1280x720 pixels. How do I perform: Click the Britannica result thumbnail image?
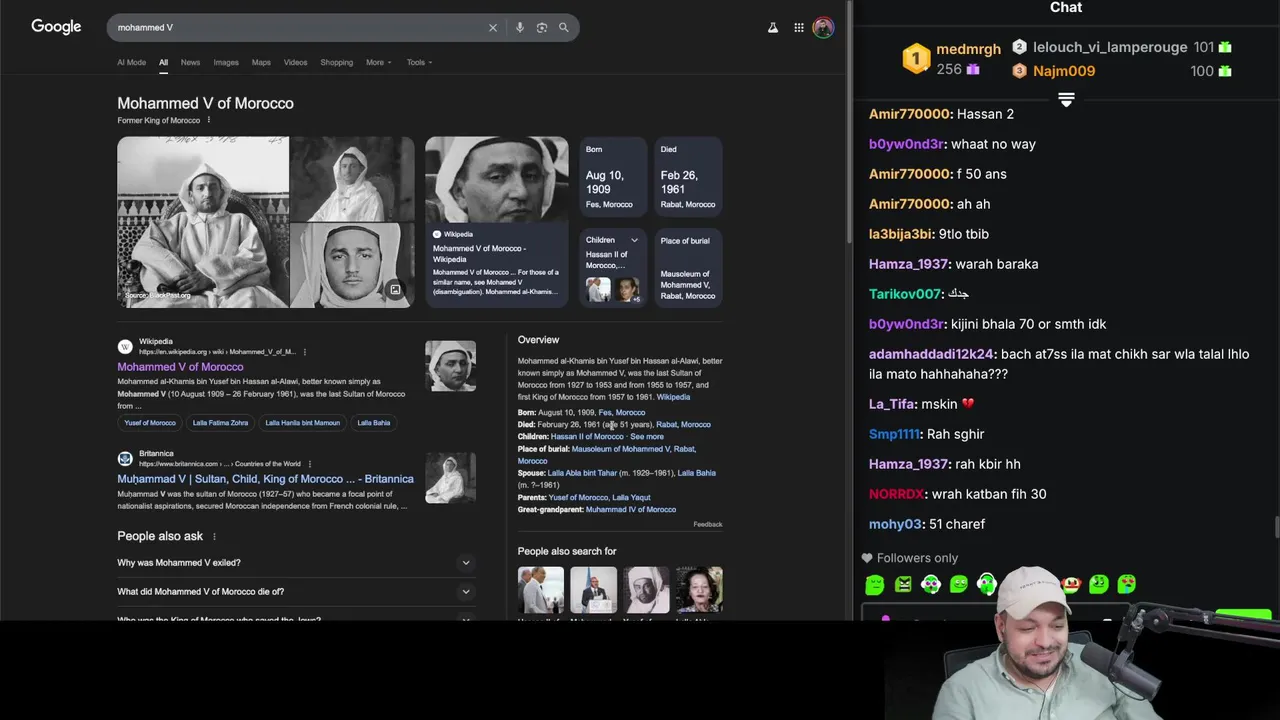[450, 478]
